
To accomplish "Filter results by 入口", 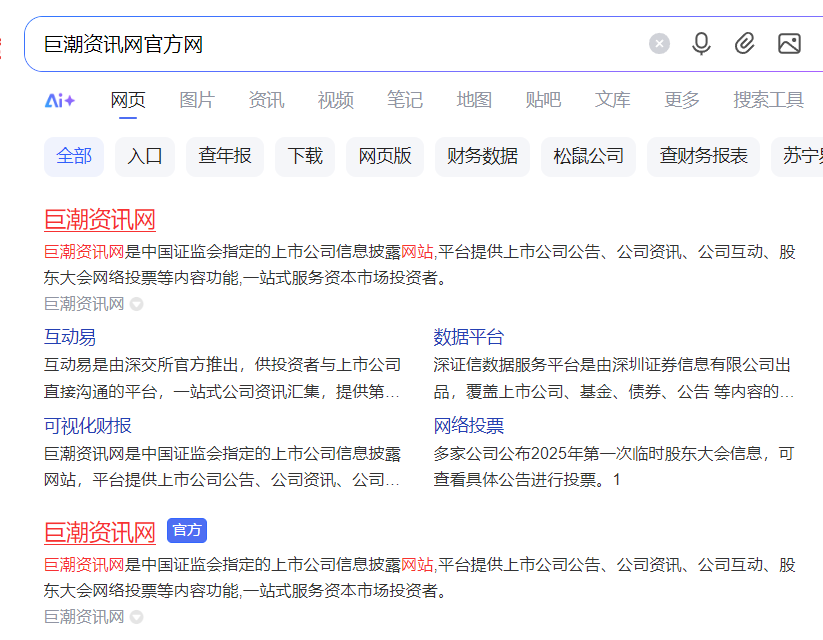I will point(145,156).
